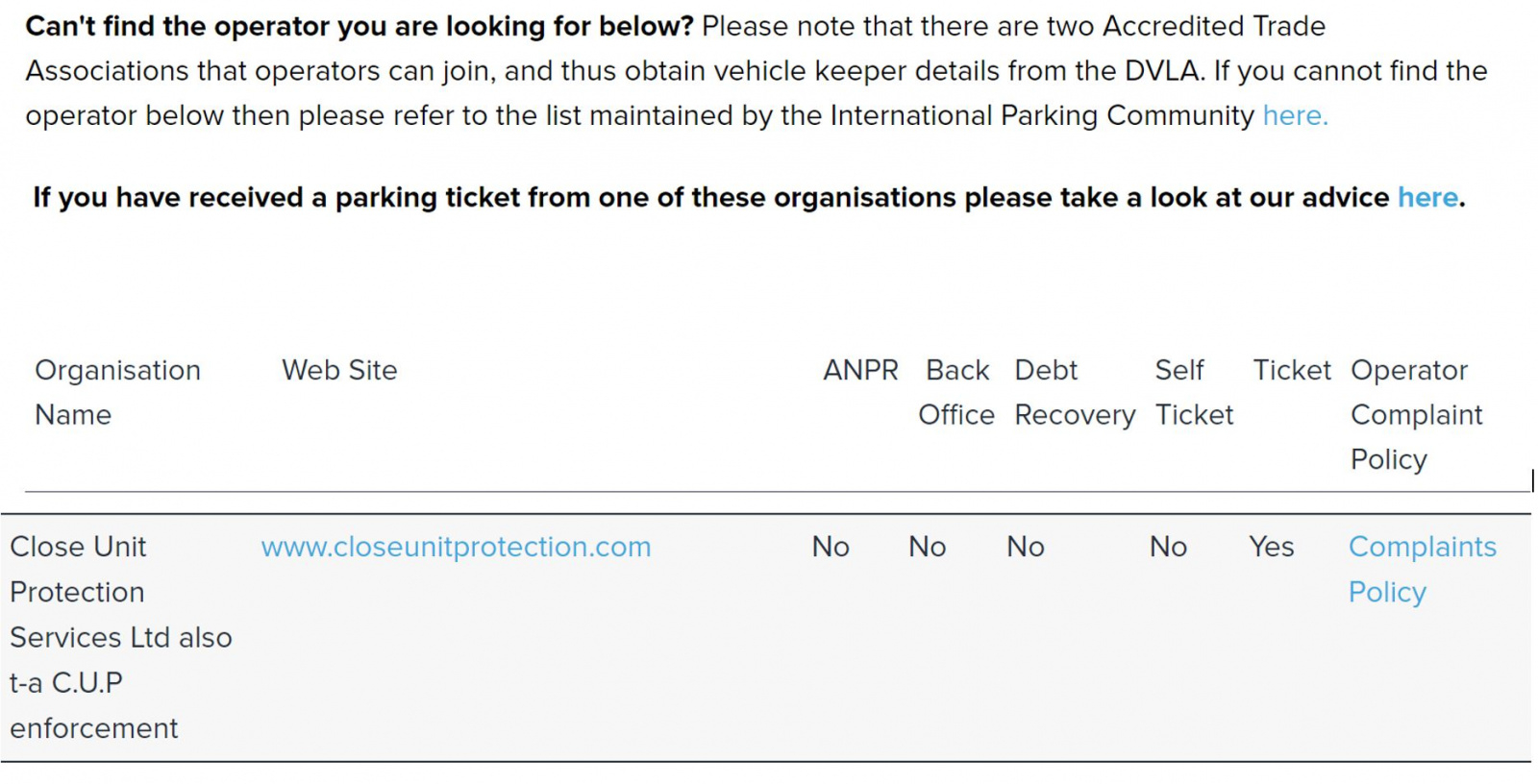The image size is (1538, 784).
Task: Click the Organisation Name column header
Action: (x=117, y=392)
